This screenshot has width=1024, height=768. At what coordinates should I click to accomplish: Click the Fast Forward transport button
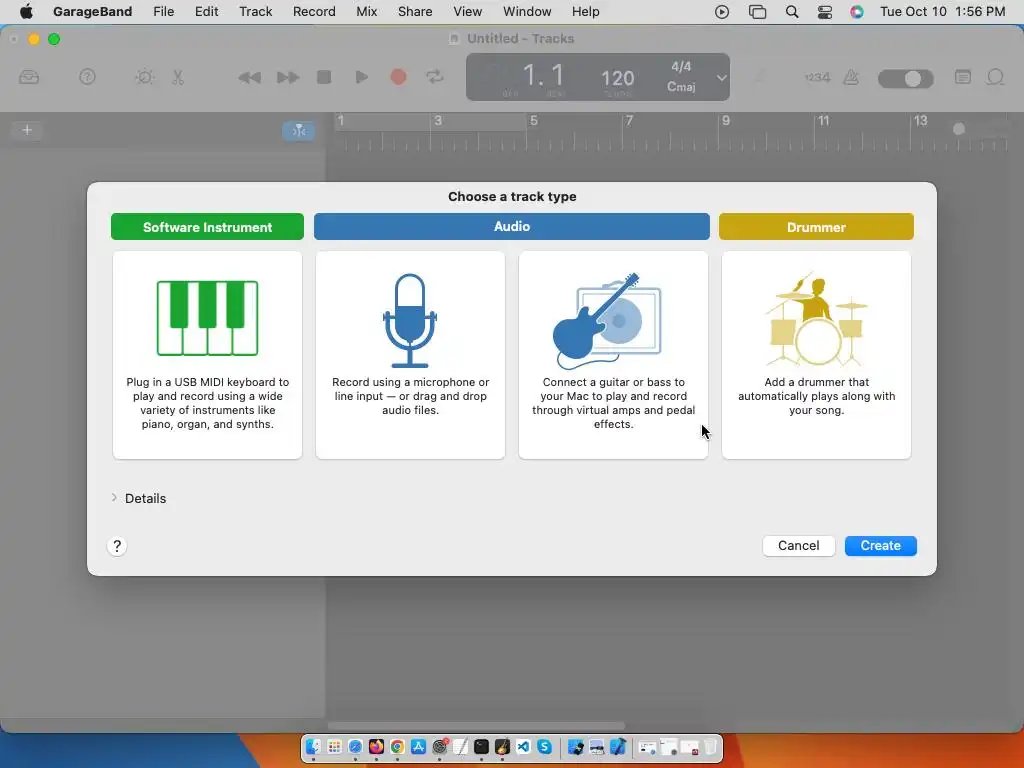287,78
